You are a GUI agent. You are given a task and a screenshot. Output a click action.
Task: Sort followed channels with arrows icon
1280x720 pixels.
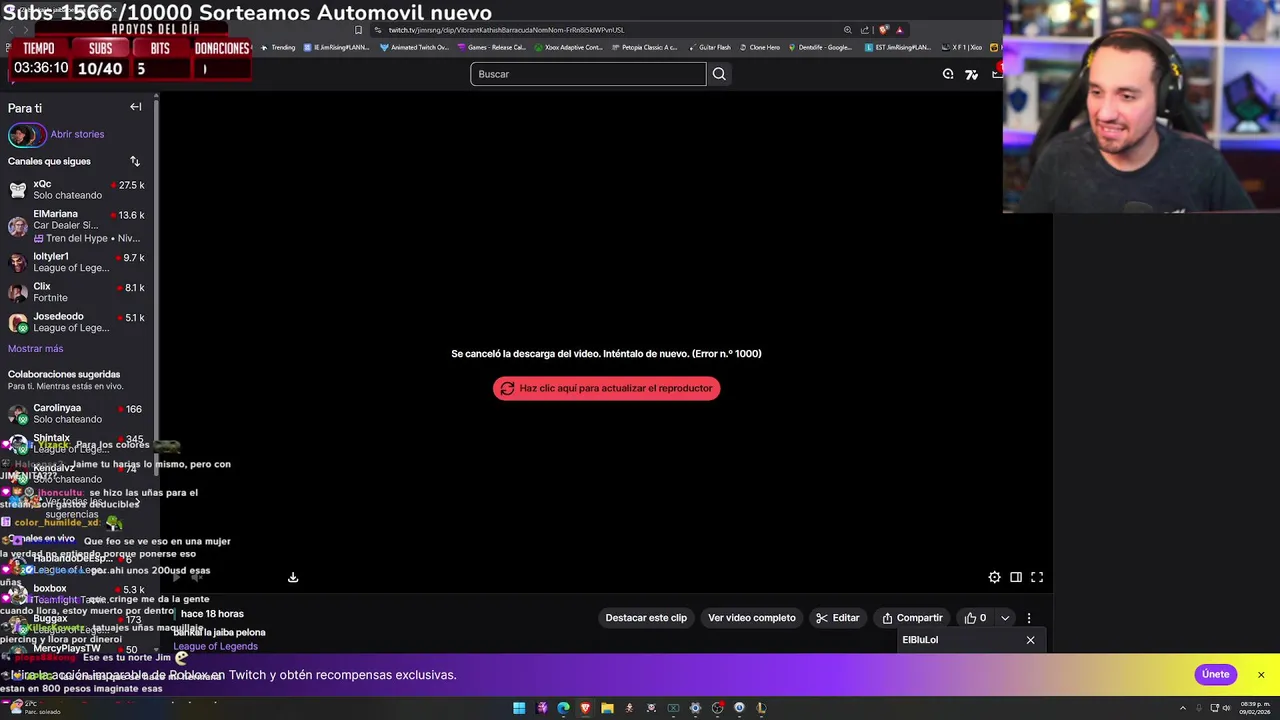tap(135, 161)
